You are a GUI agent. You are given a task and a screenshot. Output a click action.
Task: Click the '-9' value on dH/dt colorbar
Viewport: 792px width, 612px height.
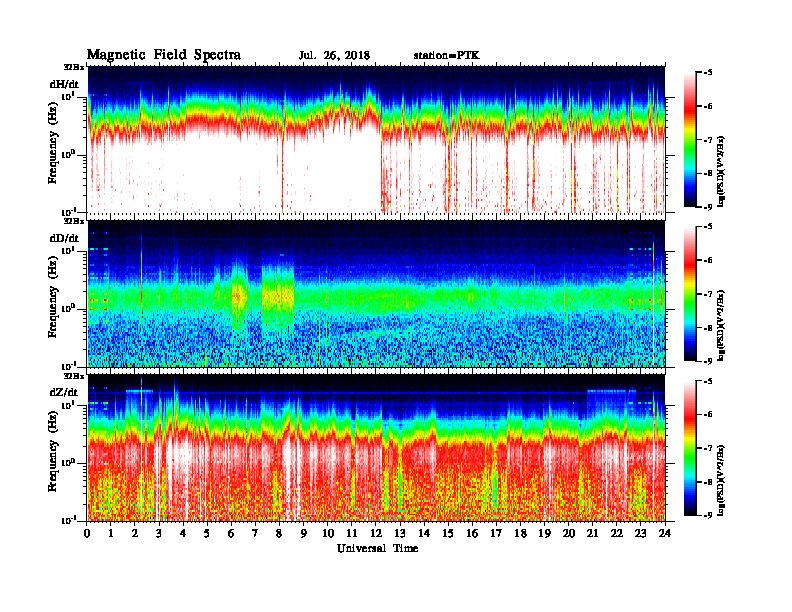(x=708, y=207)
